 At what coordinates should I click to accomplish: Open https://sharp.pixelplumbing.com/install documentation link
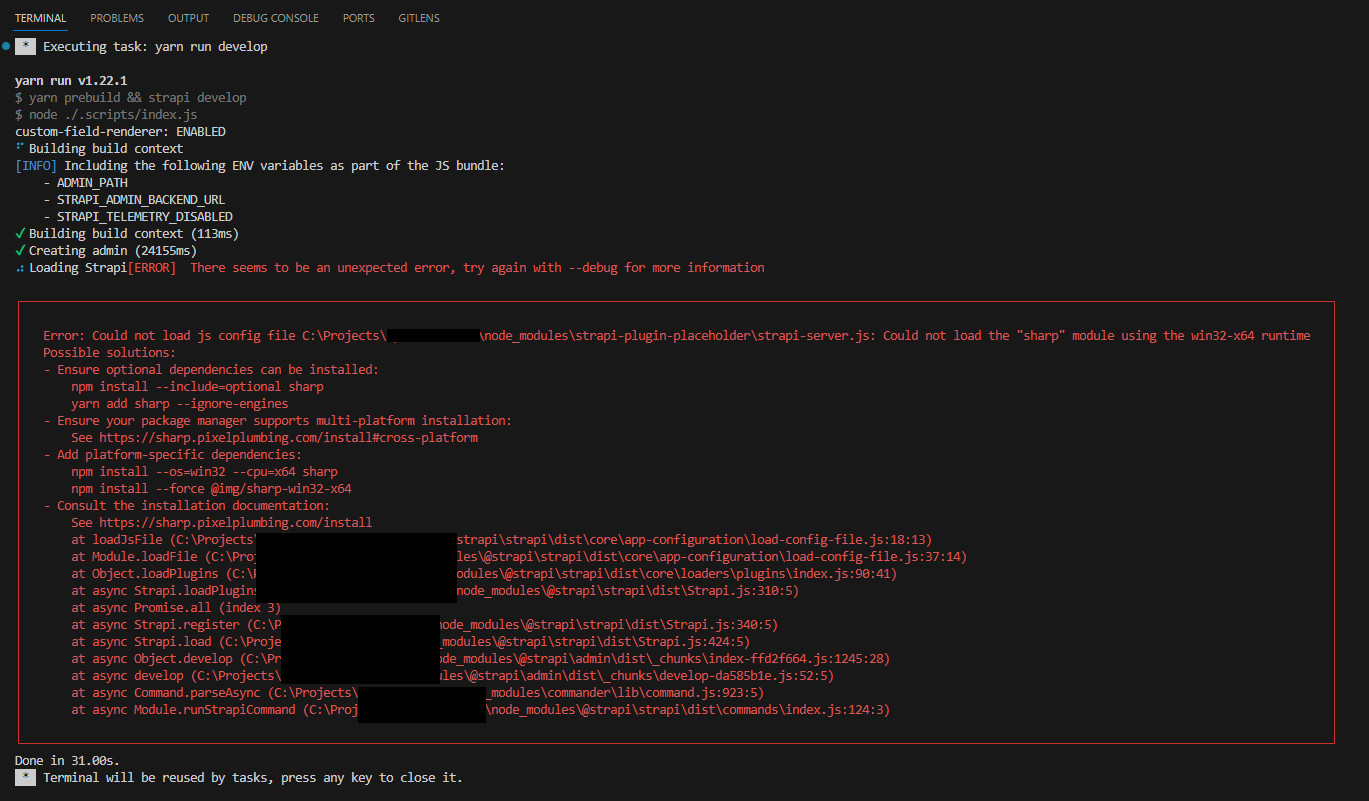point(235,522)
